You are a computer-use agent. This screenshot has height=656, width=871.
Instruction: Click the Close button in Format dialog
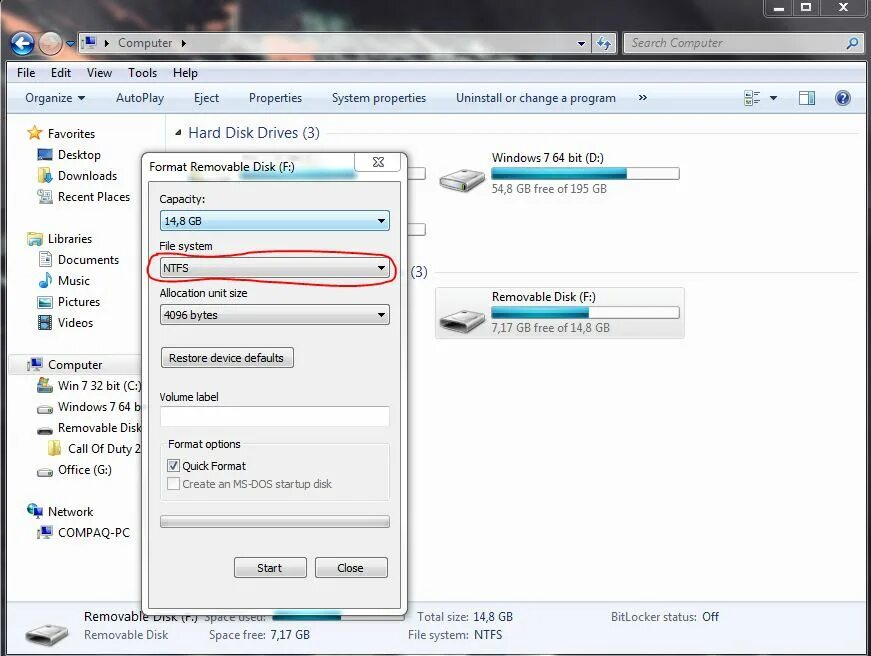351,568
